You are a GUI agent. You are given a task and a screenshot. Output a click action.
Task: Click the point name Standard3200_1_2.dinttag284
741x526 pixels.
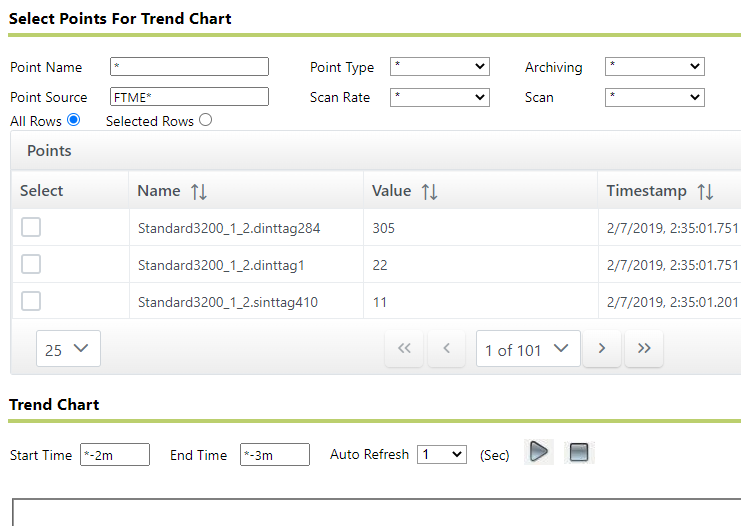tap(229, 228)
